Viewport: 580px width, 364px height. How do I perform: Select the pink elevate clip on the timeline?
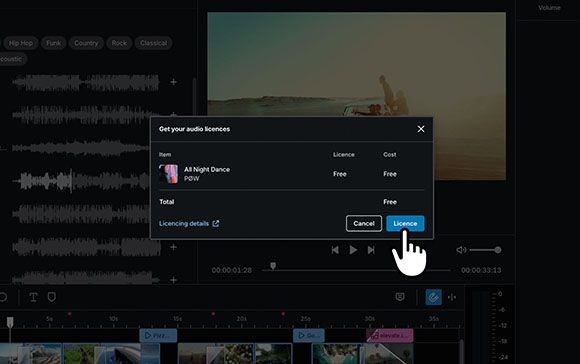[x=390, y=336]
